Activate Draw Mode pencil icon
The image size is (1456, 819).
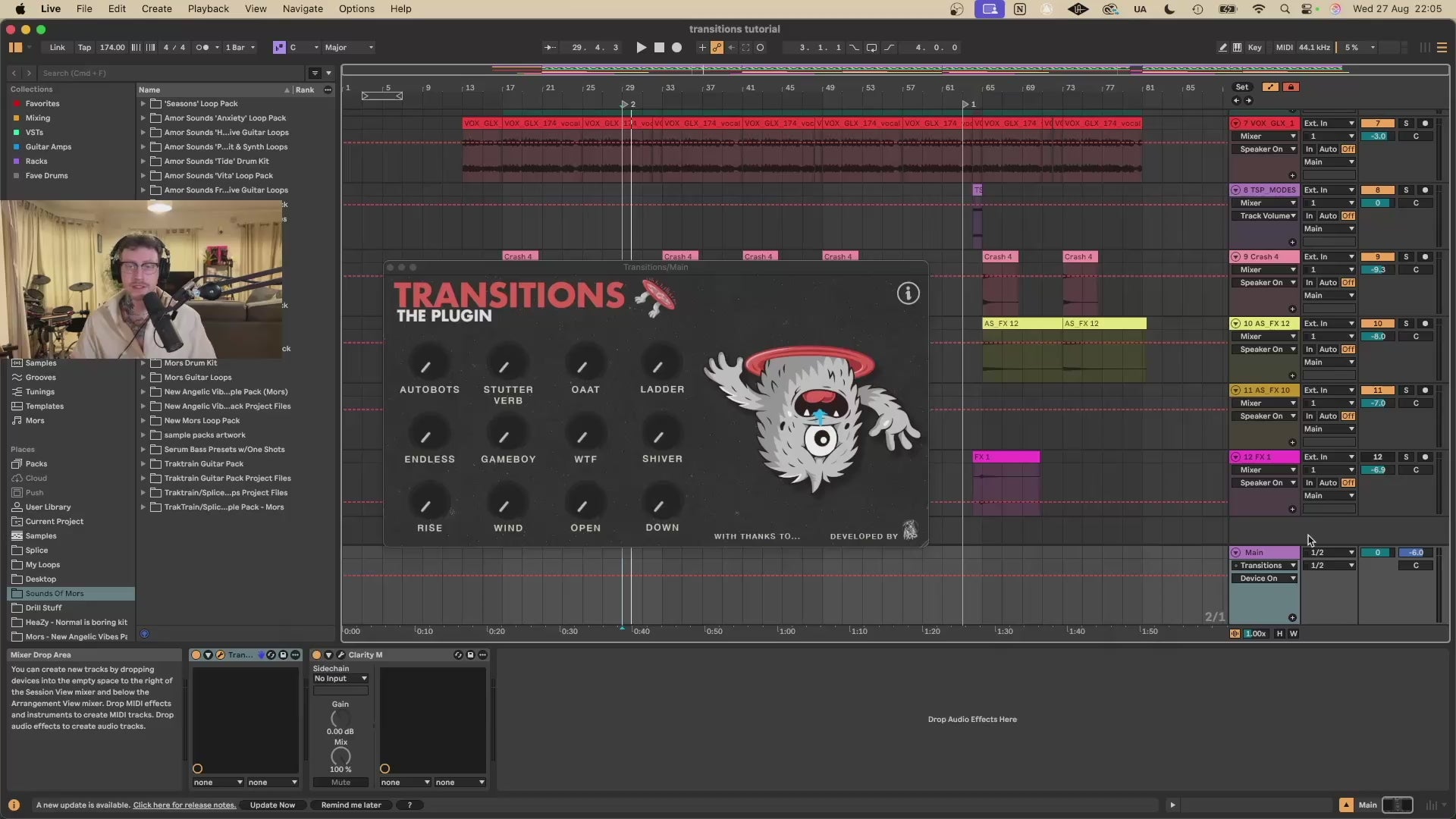pyautogui.click(x=1222, y=47)
